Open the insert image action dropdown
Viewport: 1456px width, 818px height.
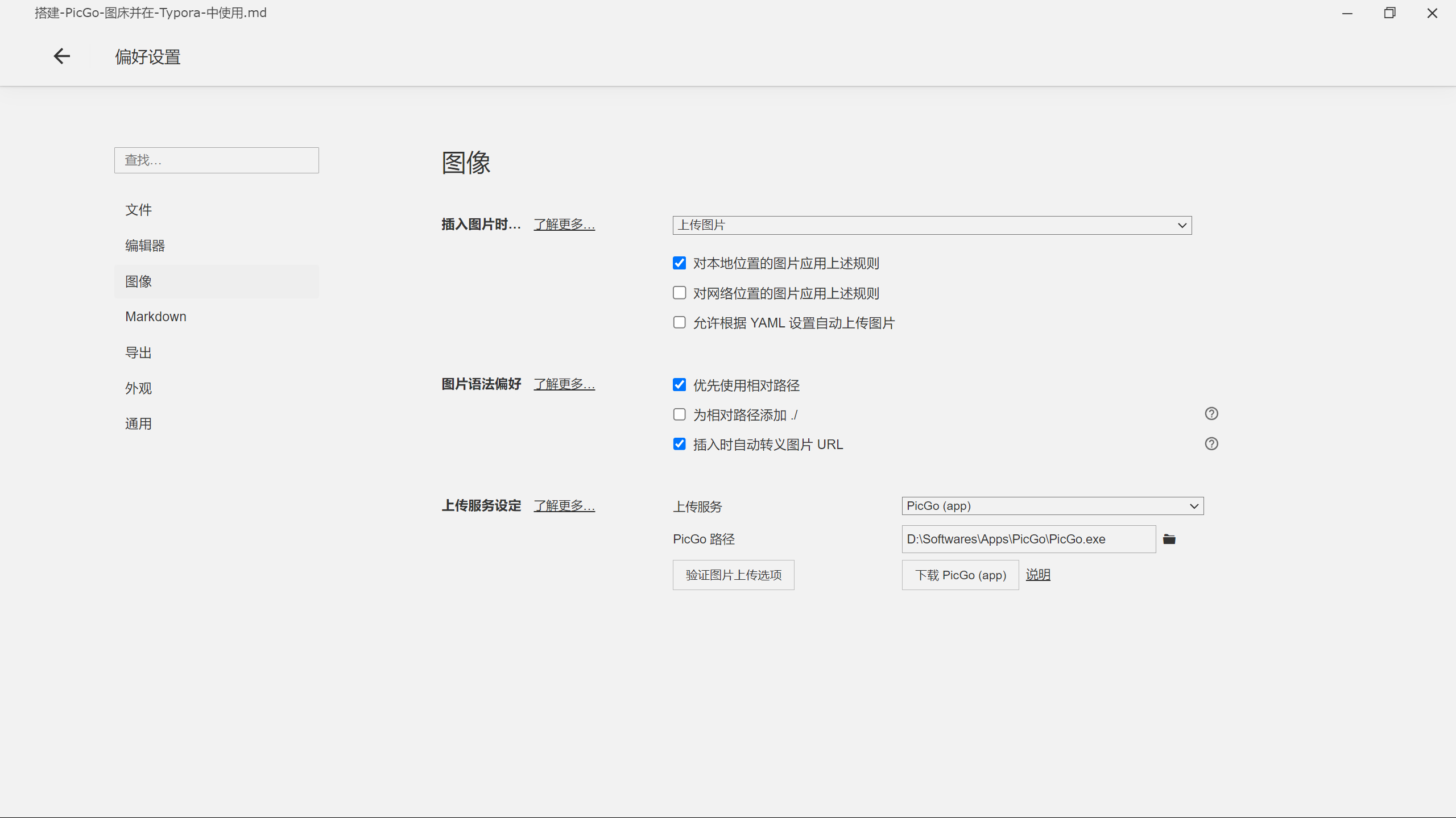coord(932,225)
